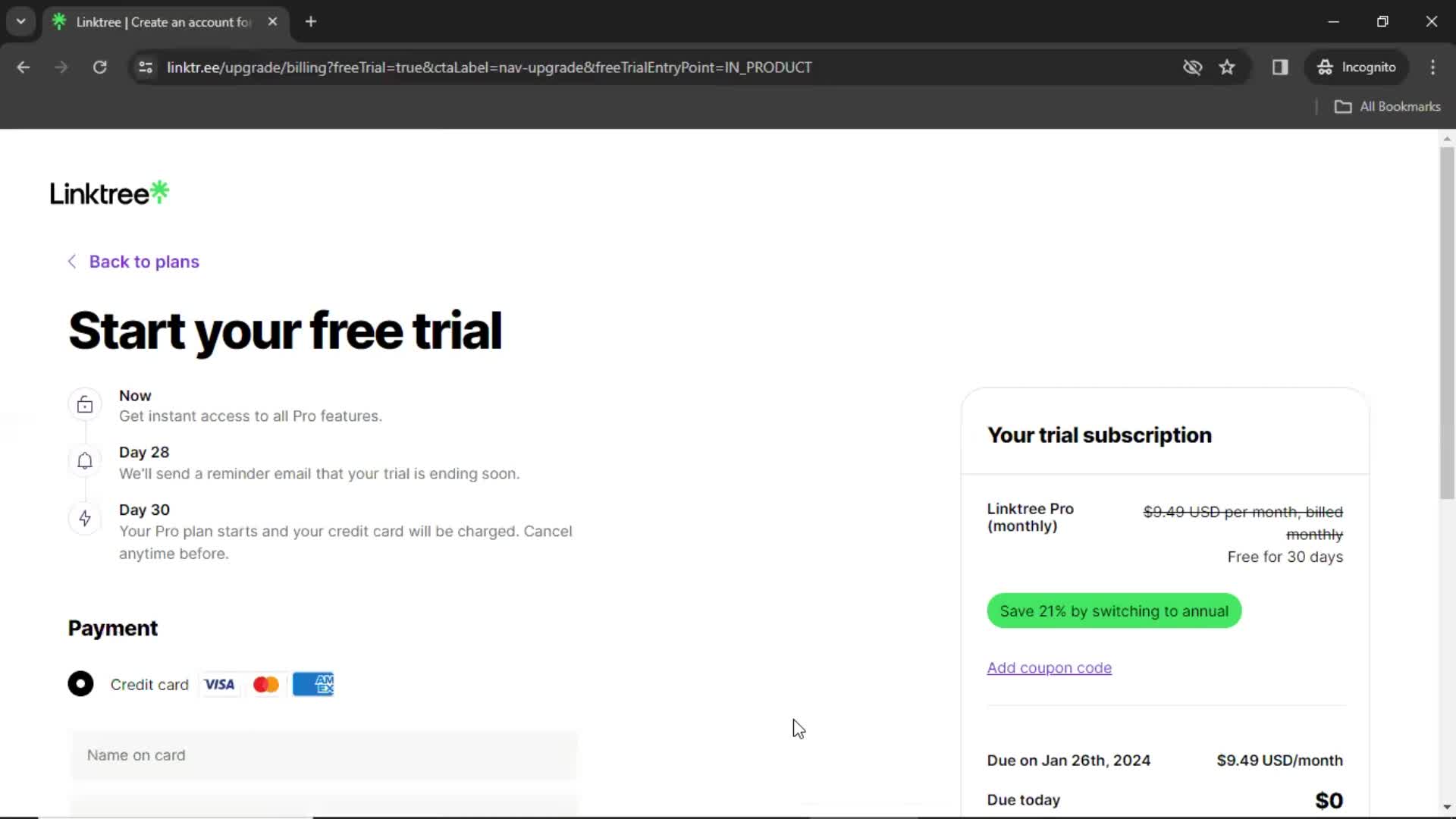Expand the tab search dropdown
This screenshot has height=819, width=1456.
(x=21, y=22)
